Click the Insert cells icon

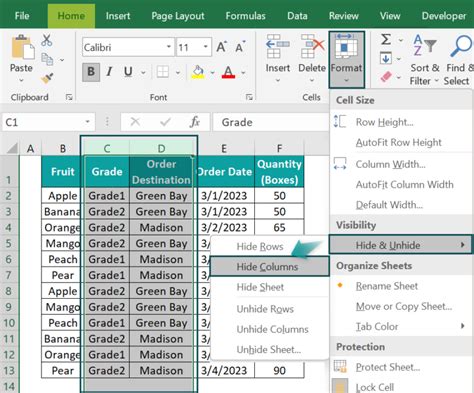pyautogui.click(x=277, y=46)
